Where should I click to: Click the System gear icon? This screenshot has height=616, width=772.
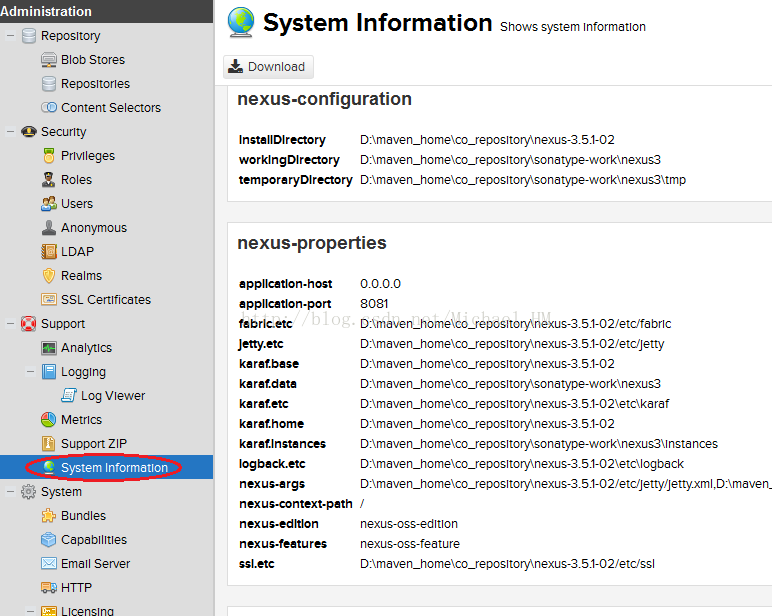(x=29, y=492)
